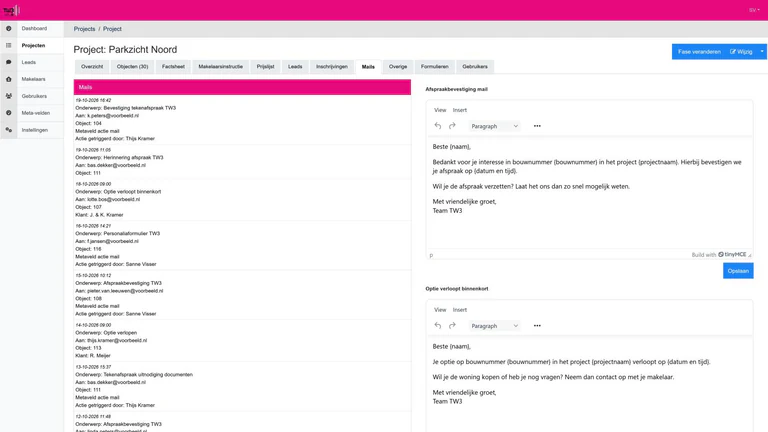
Task: Open View menu in Afspraakbevestiging editor
Action: click(440, 110)
